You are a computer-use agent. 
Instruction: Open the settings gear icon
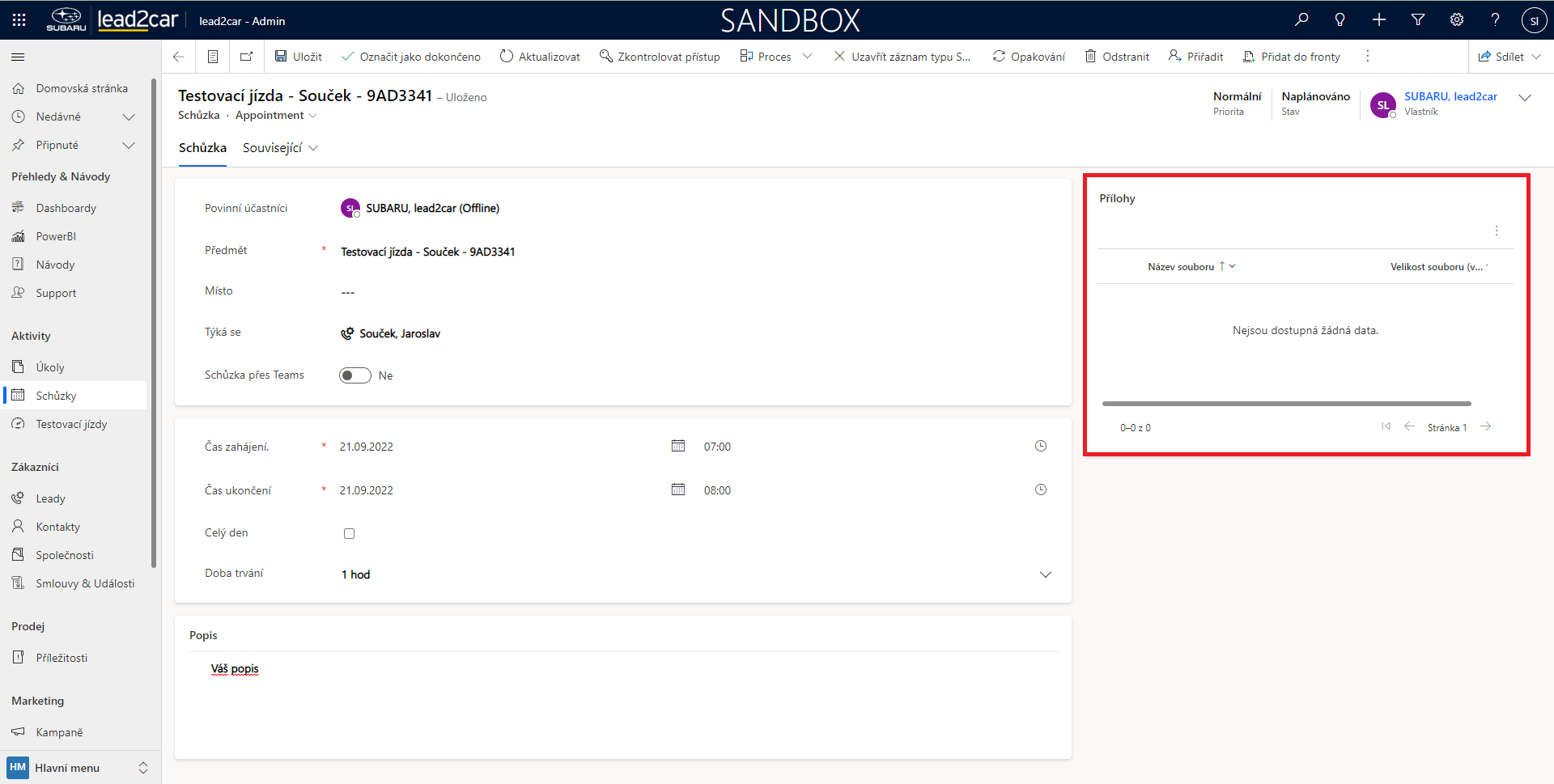[1457, 20]
